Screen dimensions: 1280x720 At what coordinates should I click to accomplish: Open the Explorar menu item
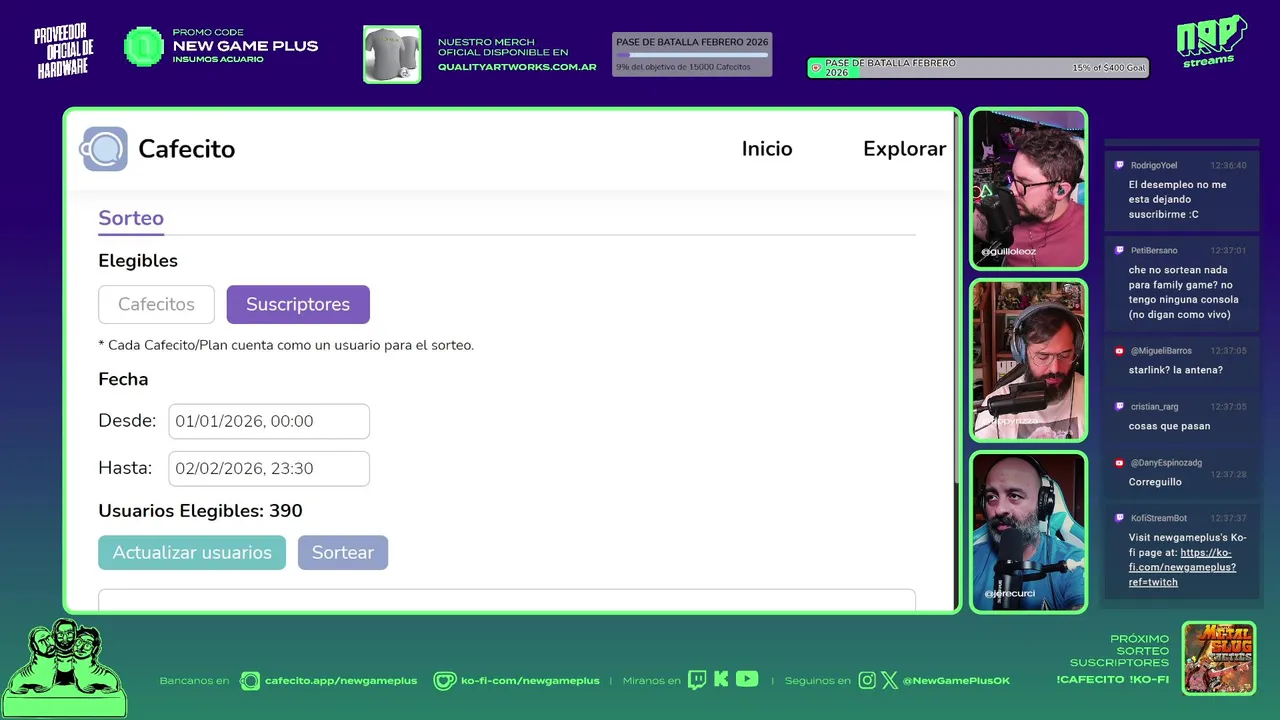[x=904, y=149]
